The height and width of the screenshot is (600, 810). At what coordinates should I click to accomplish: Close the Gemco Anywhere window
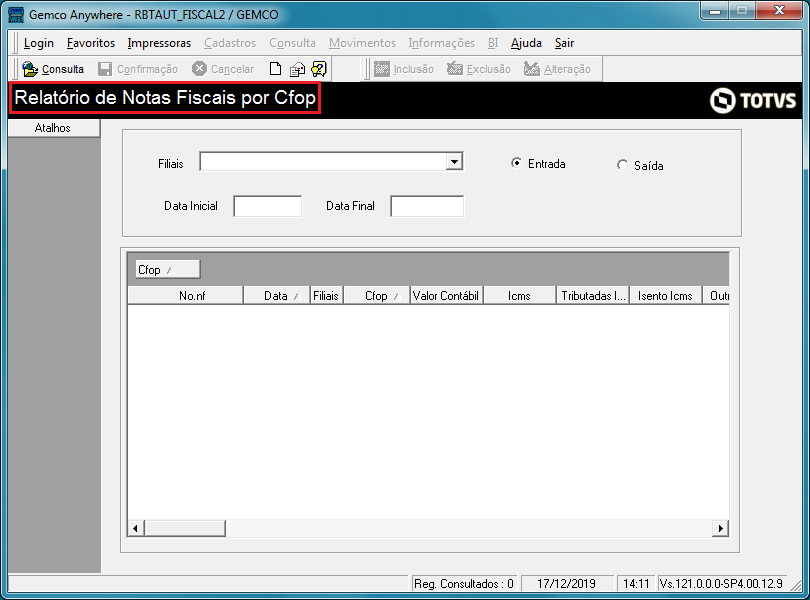point(780,11)
